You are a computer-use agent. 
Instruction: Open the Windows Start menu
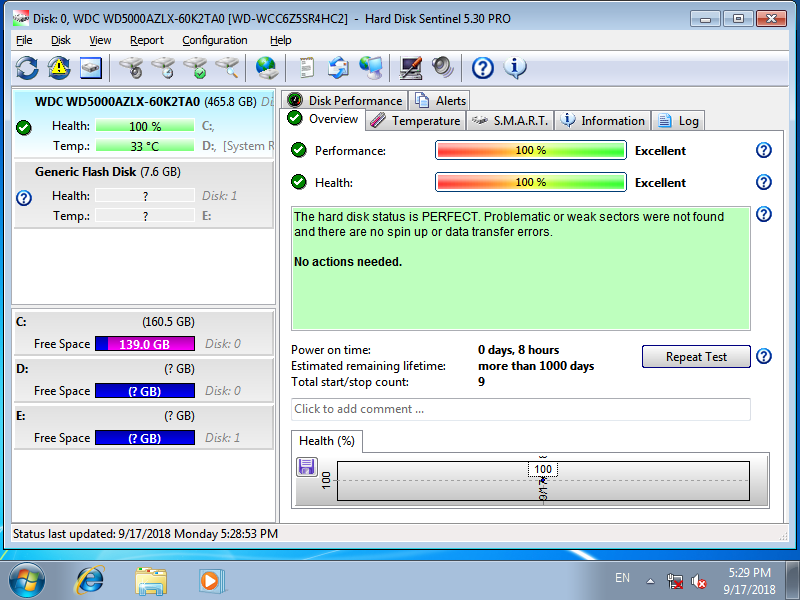point(27,580)
